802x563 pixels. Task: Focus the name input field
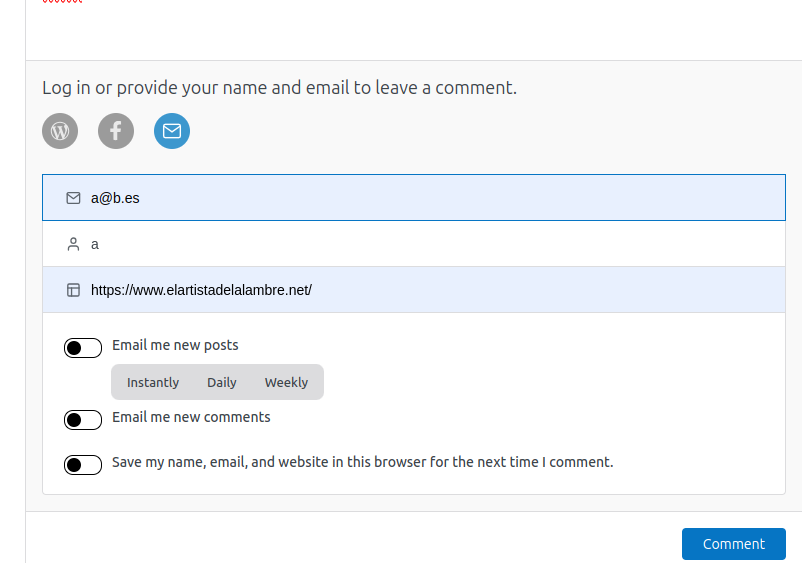pos(430,244)
